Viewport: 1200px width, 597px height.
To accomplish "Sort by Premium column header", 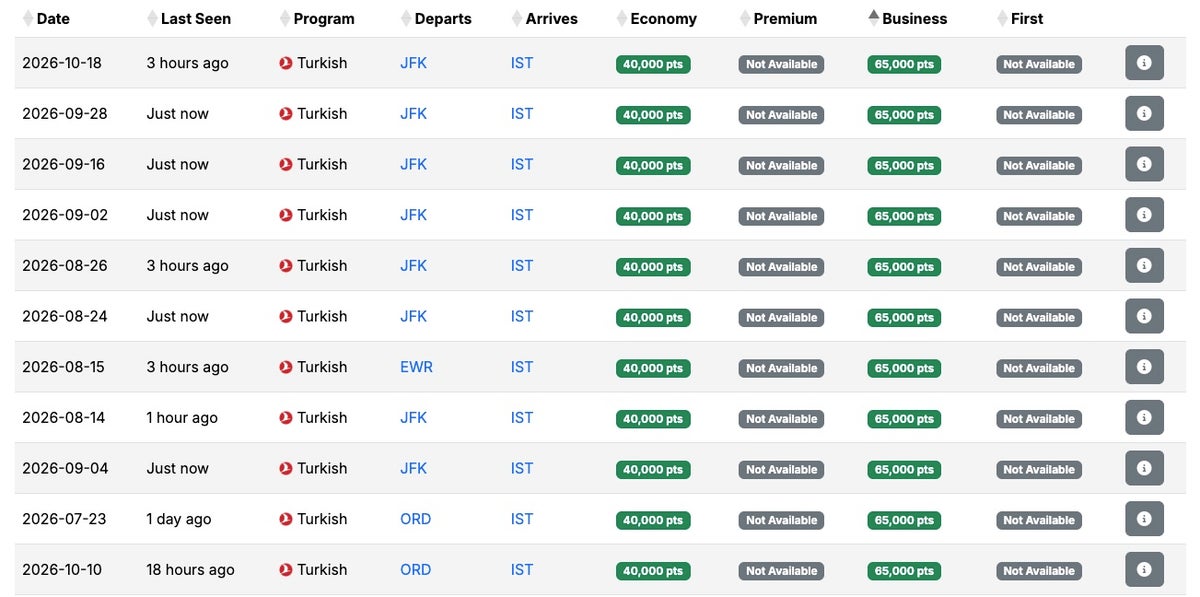I will click(785, 18).
